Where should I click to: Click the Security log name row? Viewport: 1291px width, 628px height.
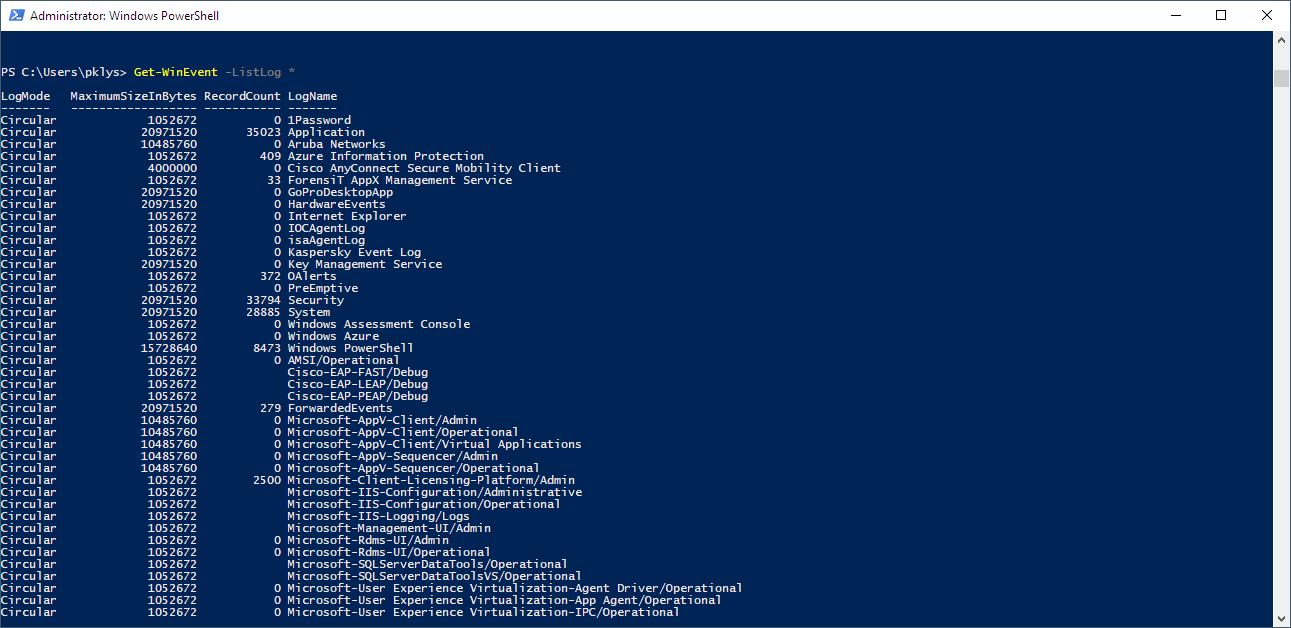click(x=315, y=300)
